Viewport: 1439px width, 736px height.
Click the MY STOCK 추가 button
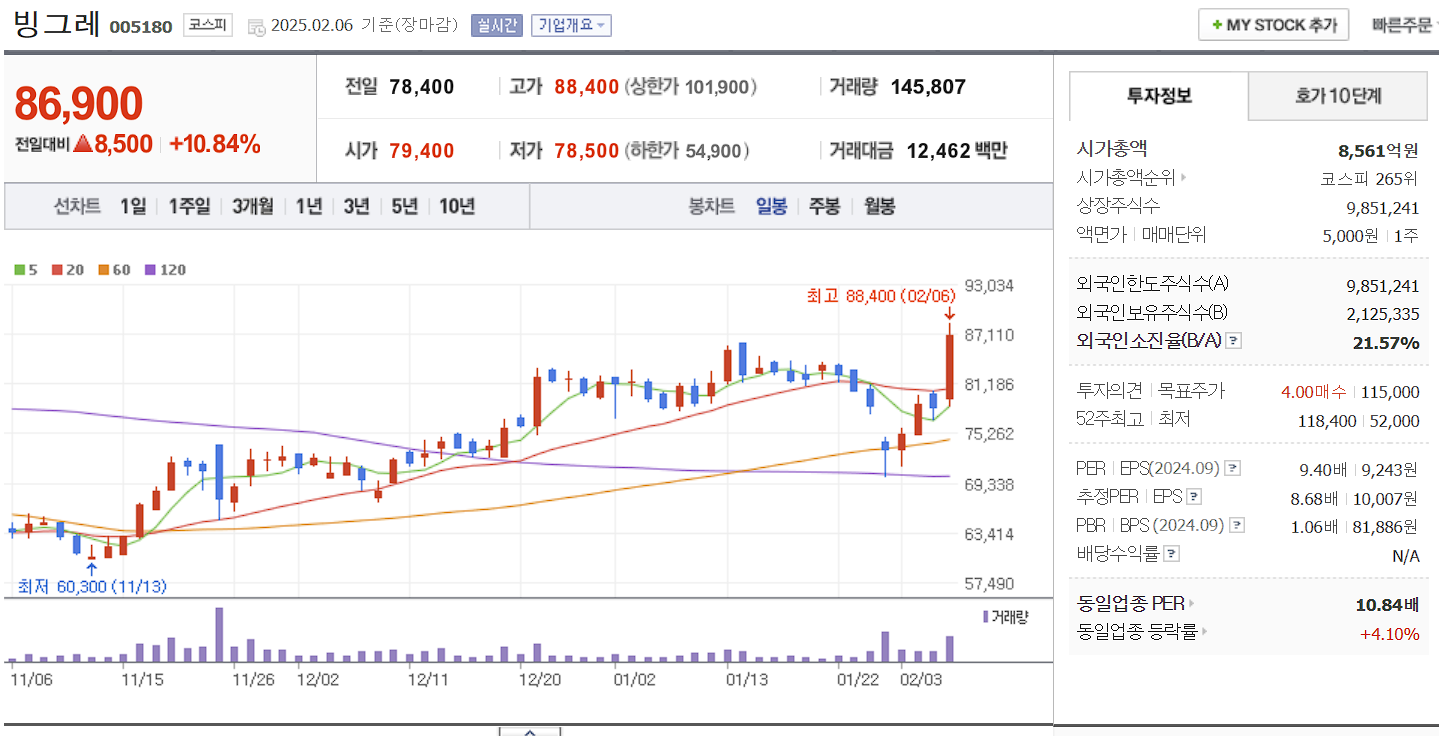[1273, 25]
